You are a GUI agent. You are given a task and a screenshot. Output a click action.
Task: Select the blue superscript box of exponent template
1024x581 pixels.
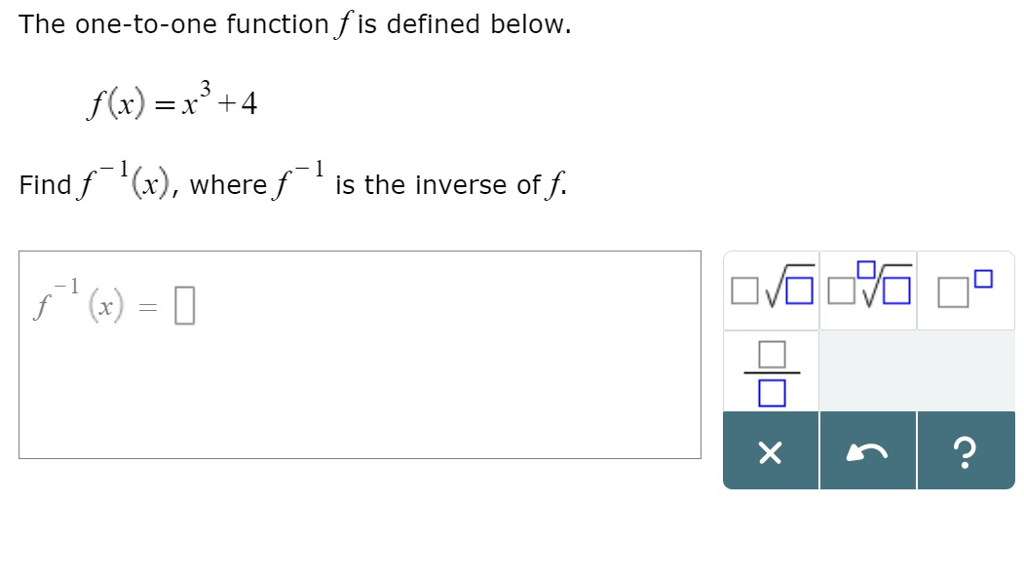[982, 277]
